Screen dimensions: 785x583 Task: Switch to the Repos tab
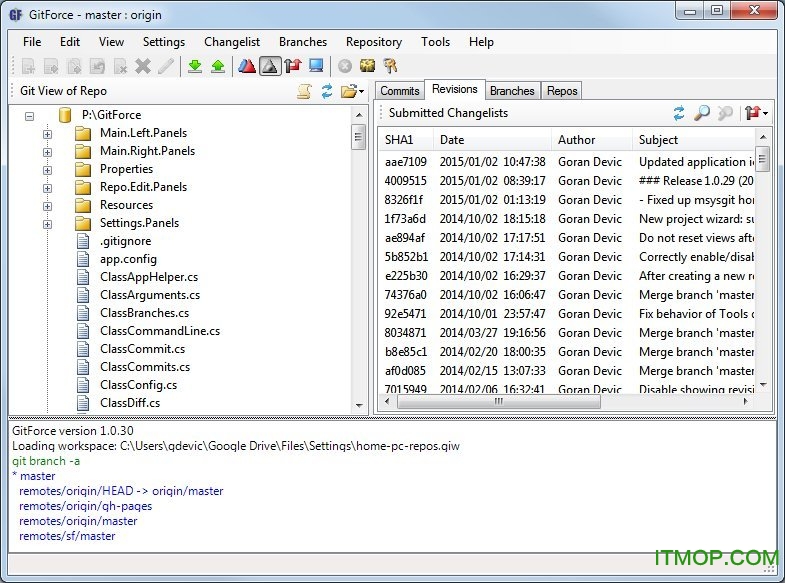(562, 91)
